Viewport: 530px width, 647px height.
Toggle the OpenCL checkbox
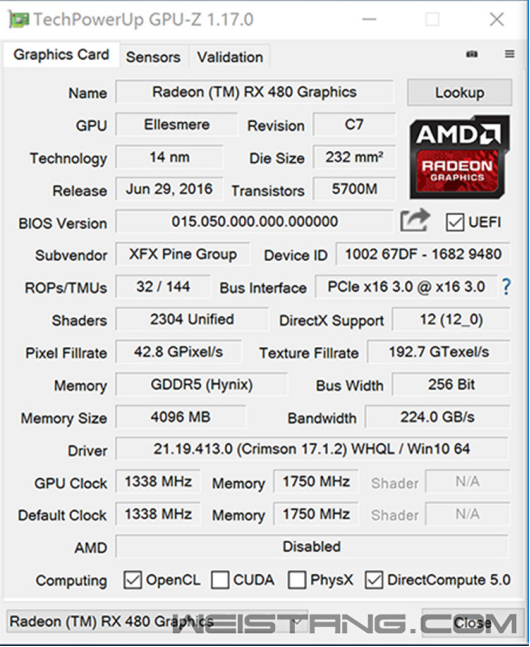[132, 580]
